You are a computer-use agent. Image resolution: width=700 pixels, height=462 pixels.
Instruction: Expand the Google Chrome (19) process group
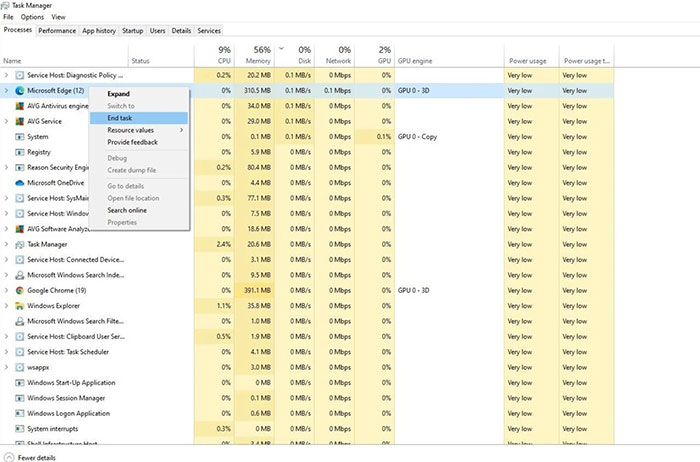point(7,290)
